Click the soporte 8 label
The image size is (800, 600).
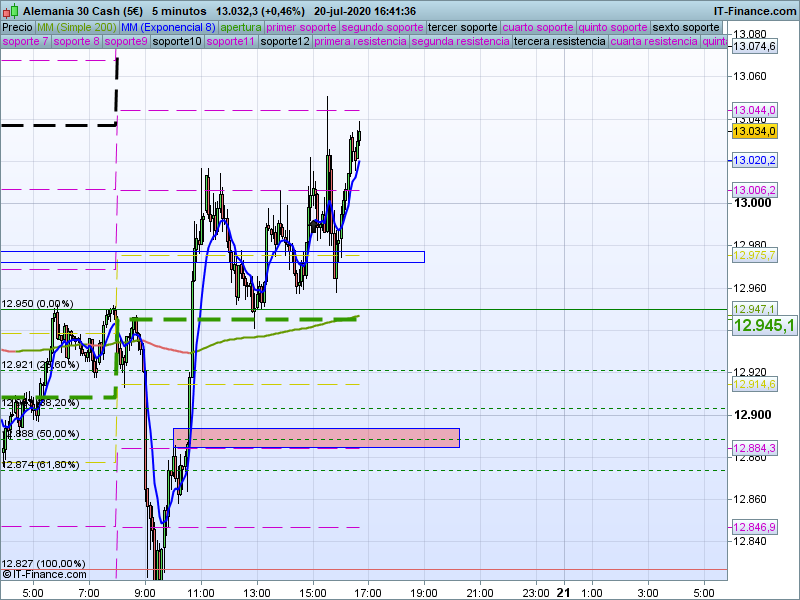77,41
